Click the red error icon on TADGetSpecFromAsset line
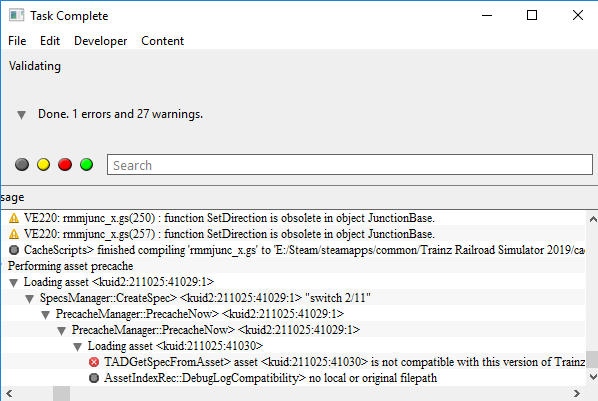The height and width of the screenshot is (401, 598). (94, 362)
